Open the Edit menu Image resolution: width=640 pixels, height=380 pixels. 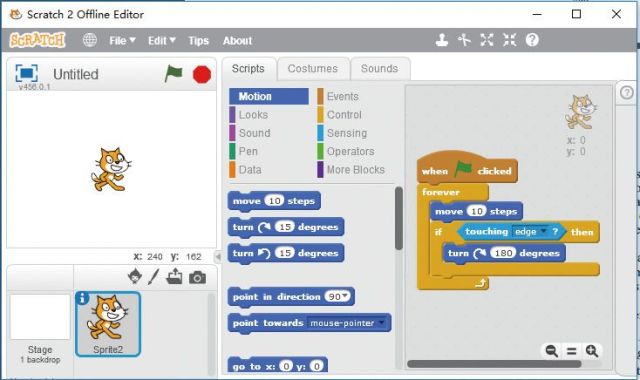pyautogui.click(x=162, y=40)
